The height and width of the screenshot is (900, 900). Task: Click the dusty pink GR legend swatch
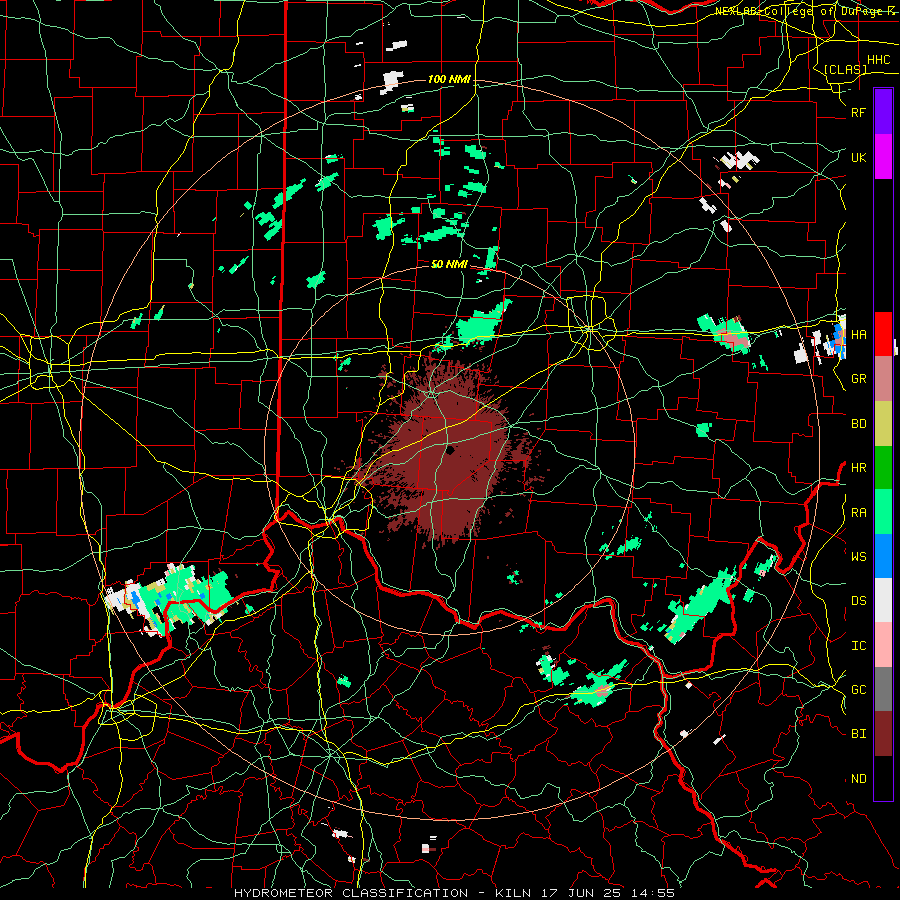[883, 378]
